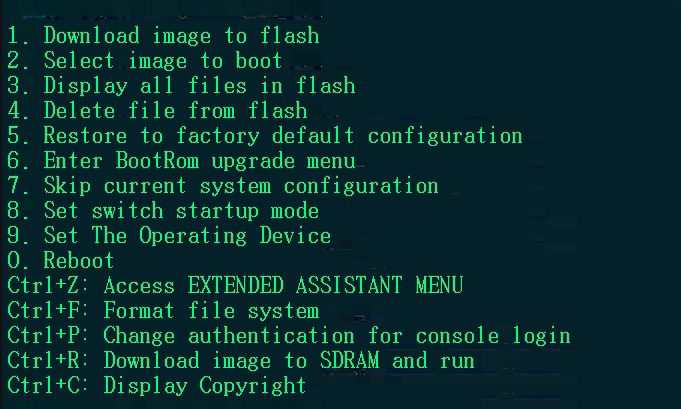Select 'Format file system' description text

click(x=211, y=311)
